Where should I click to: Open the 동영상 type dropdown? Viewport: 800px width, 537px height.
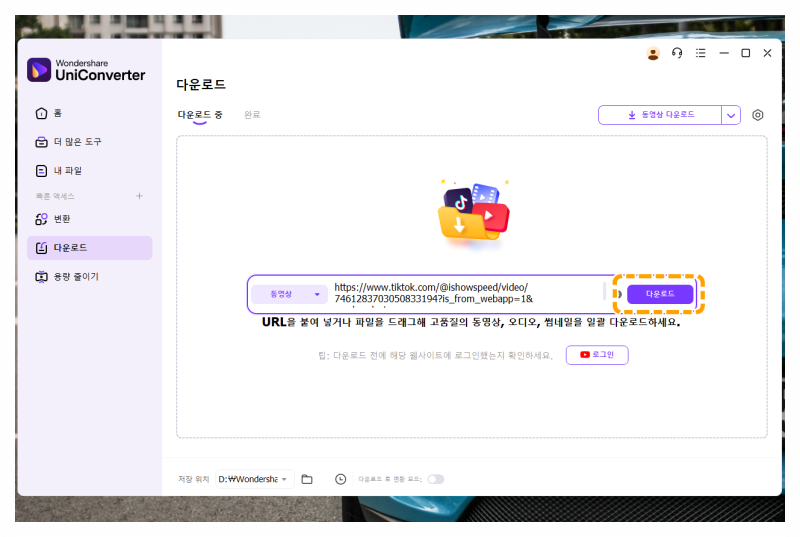click(x=289, y=294)
